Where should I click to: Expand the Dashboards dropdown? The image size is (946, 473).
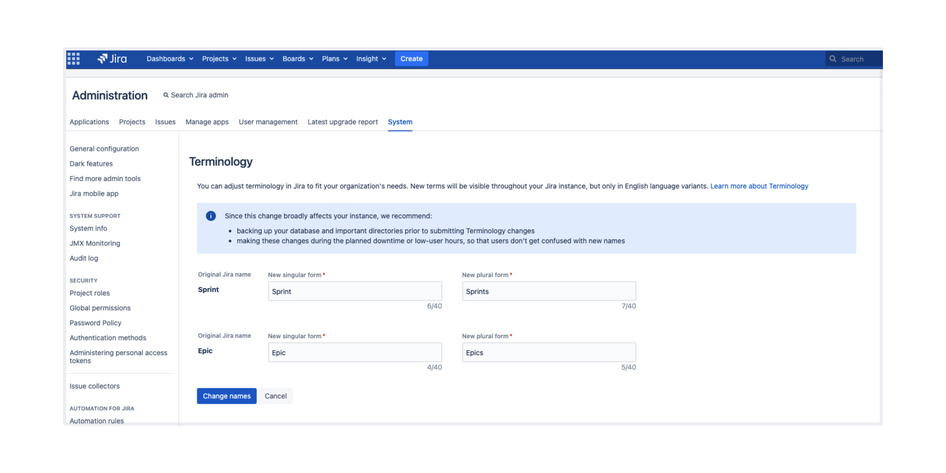click(x=170, y=59)
